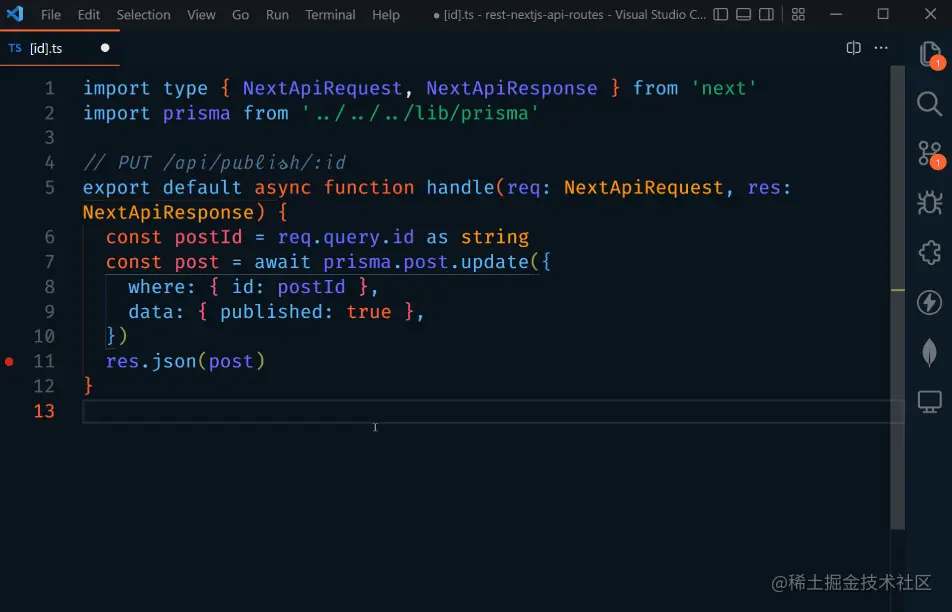Open the Extensions view icon
This screenshot has height=612, width=952.
point(930,253)
